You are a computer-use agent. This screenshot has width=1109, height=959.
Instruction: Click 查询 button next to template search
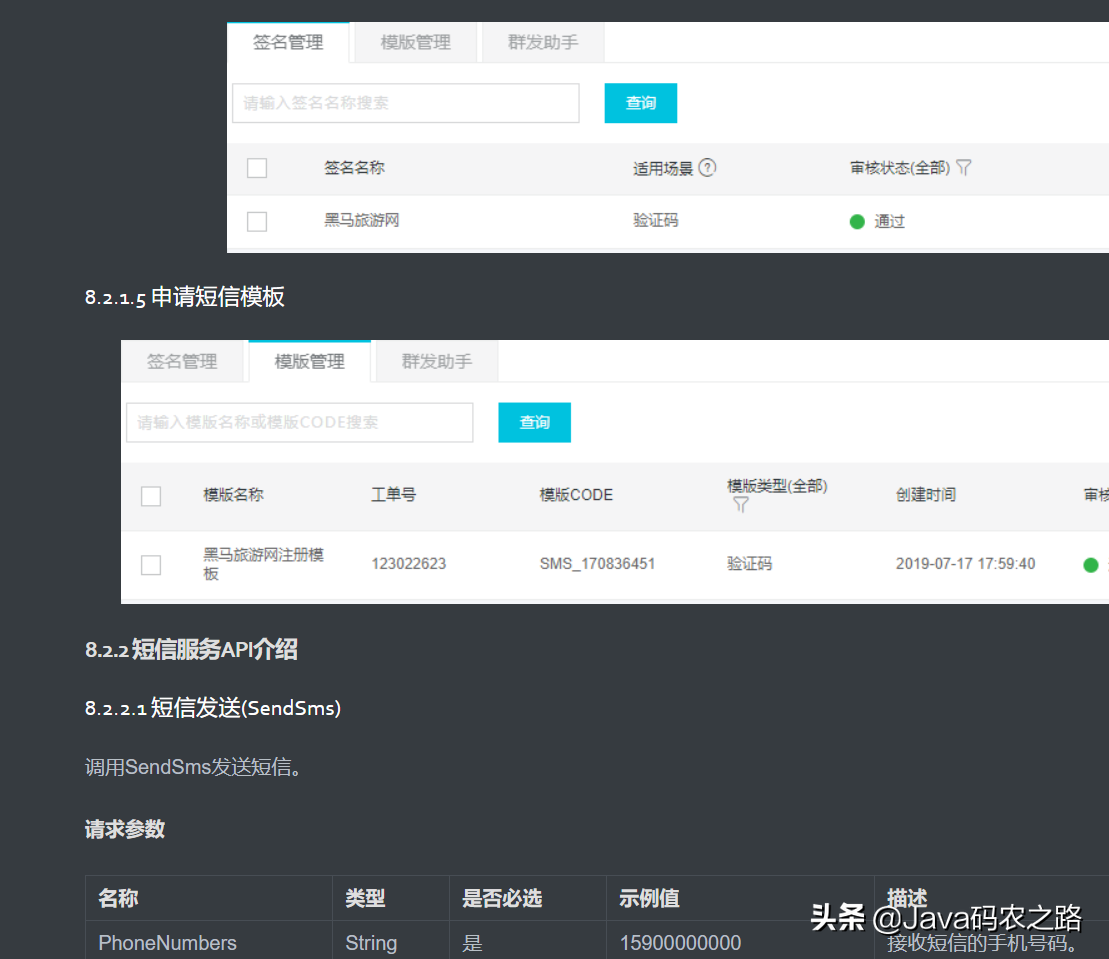[x=535, y=423]
